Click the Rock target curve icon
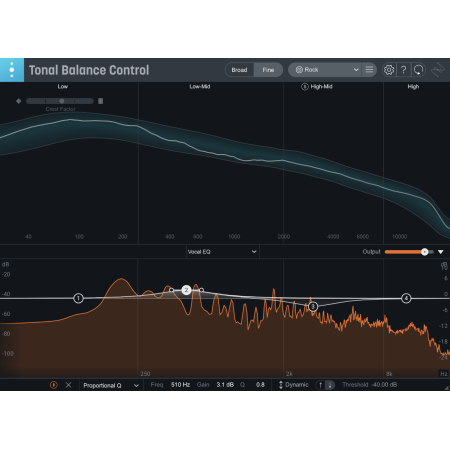This screenshot has width=450, height=450. coord(299,70)
